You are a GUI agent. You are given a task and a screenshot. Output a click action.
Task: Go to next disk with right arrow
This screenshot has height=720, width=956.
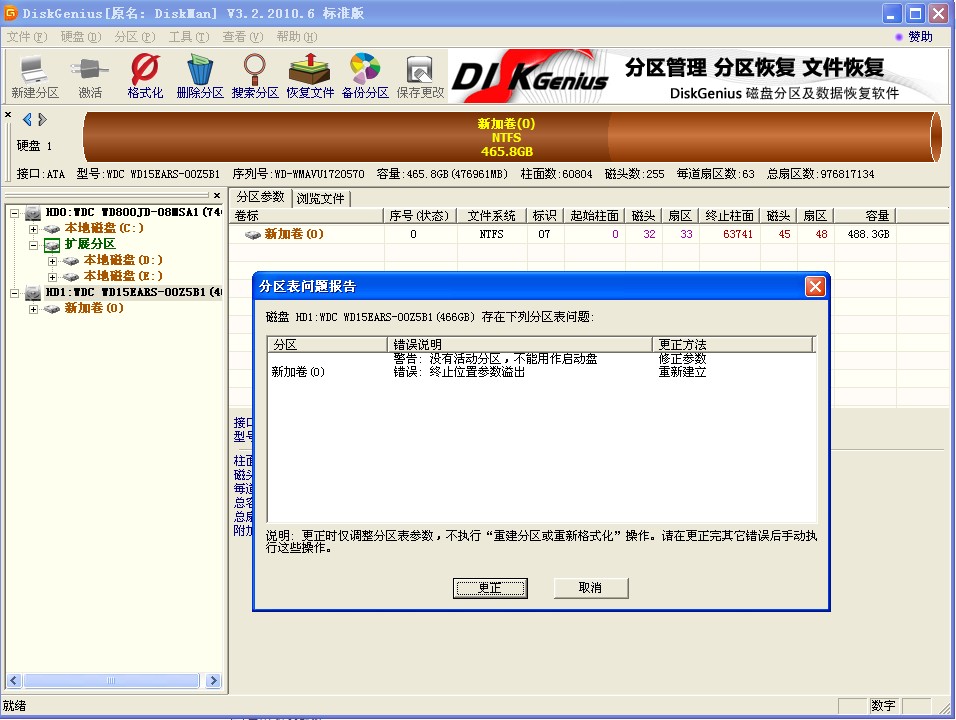tap(42, 119)
